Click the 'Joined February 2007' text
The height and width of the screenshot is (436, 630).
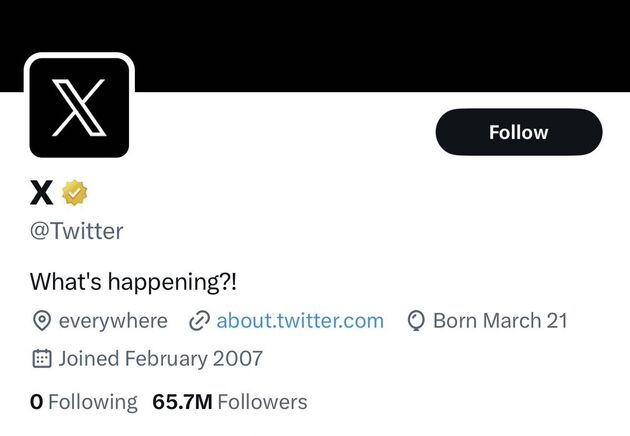pyautogui.click(x=160, y=358)
